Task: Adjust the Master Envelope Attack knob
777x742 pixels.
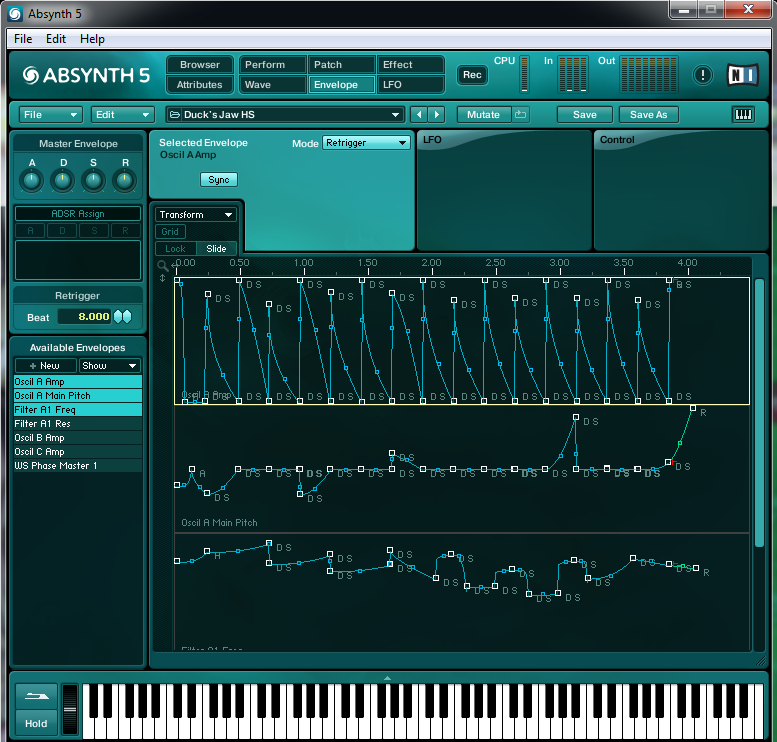Action: click(x=32, y=180)
